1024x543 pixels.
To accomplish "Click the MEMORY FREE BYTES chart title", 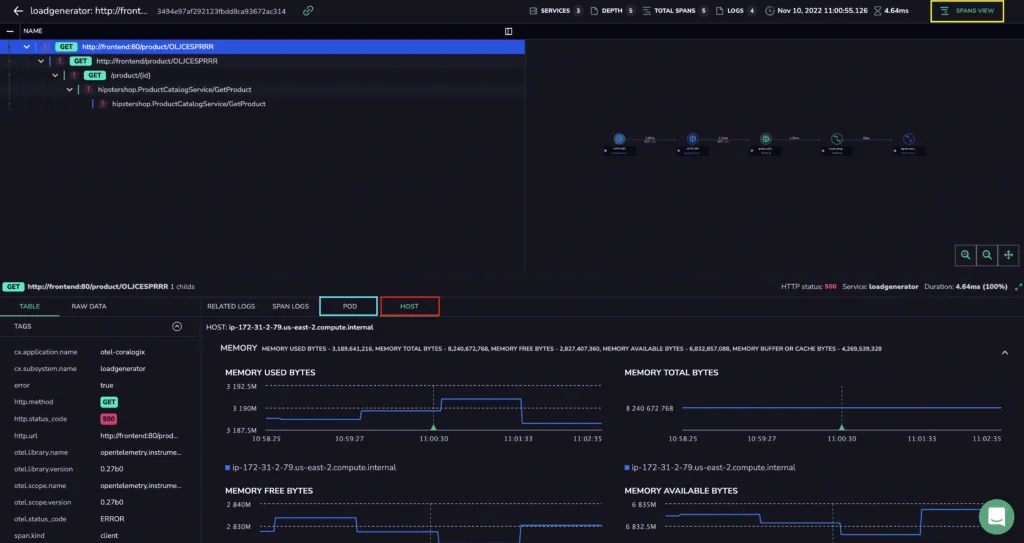I will tap(269, 491).
